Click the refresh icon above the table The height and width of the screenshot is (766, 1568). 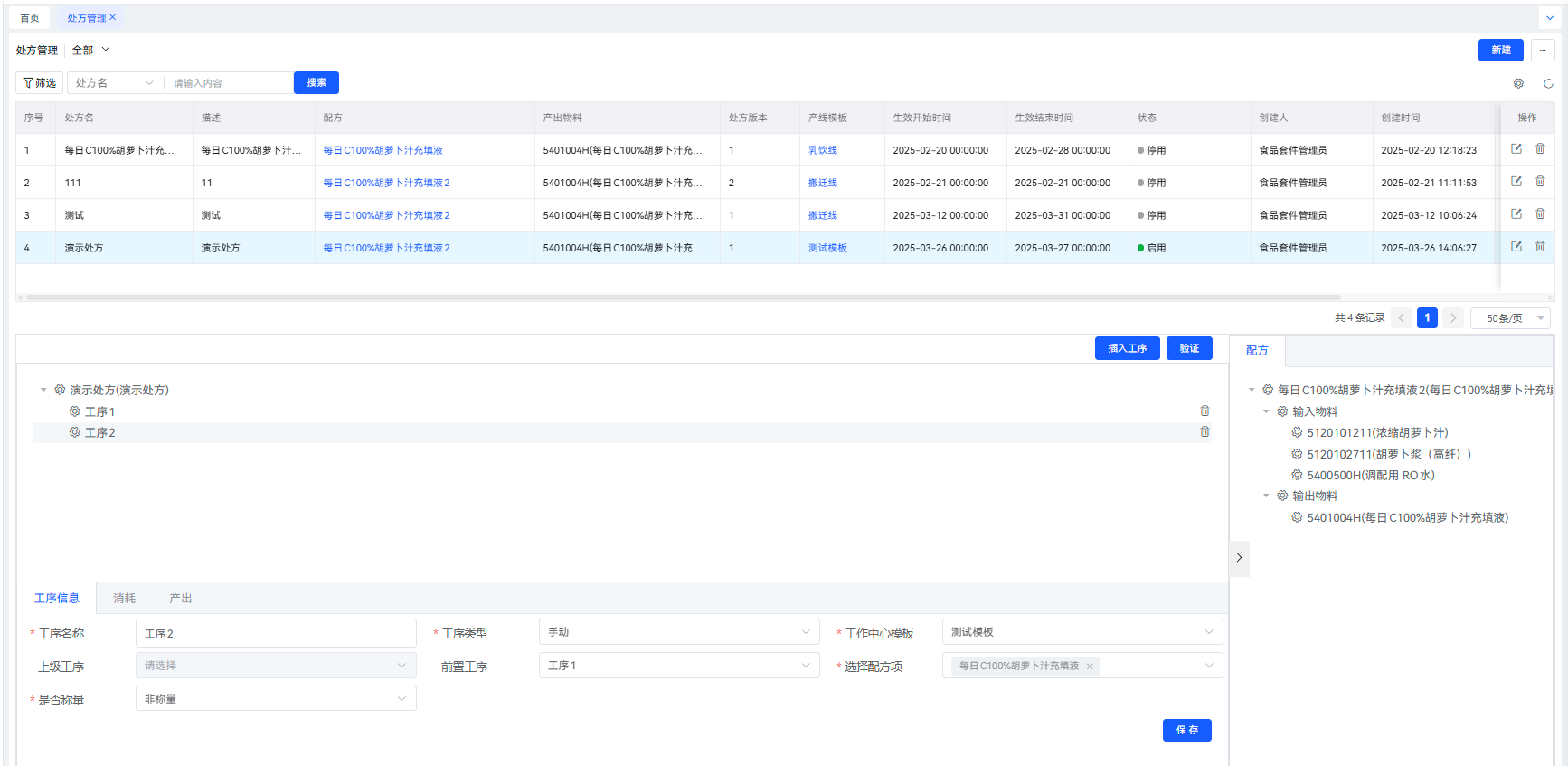pyautogui.click(x=1548, y=83)
